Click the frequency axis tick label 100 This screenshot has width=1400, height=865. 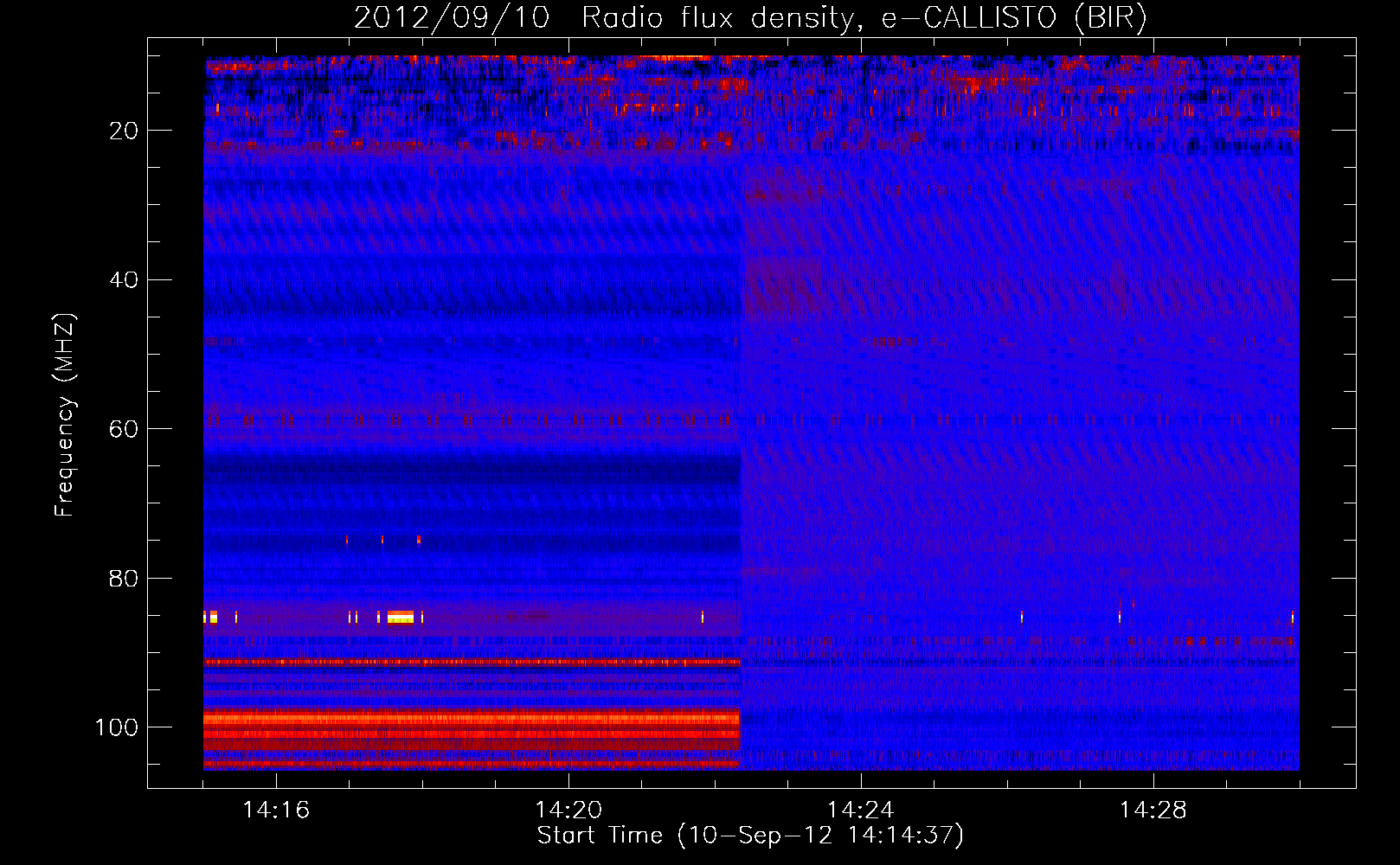pos(117,727)
